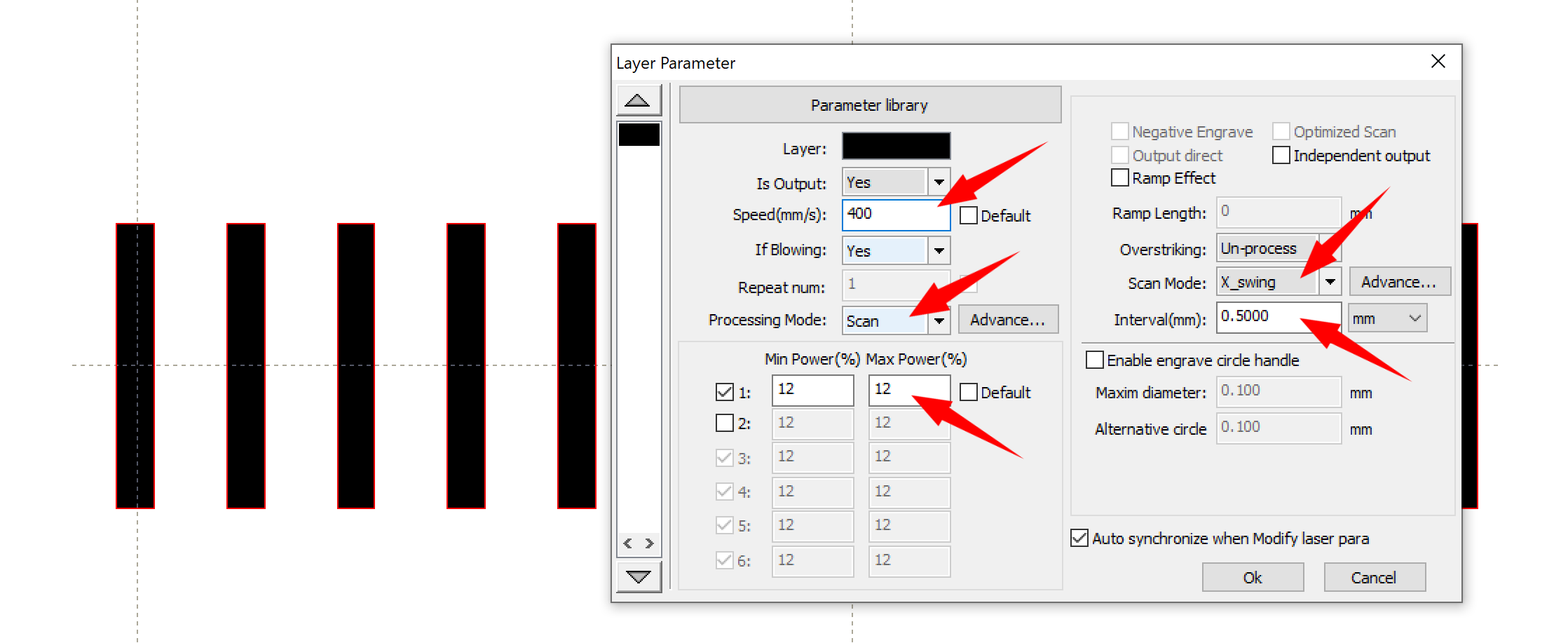Toggle Independent output

coord(1281,155)
